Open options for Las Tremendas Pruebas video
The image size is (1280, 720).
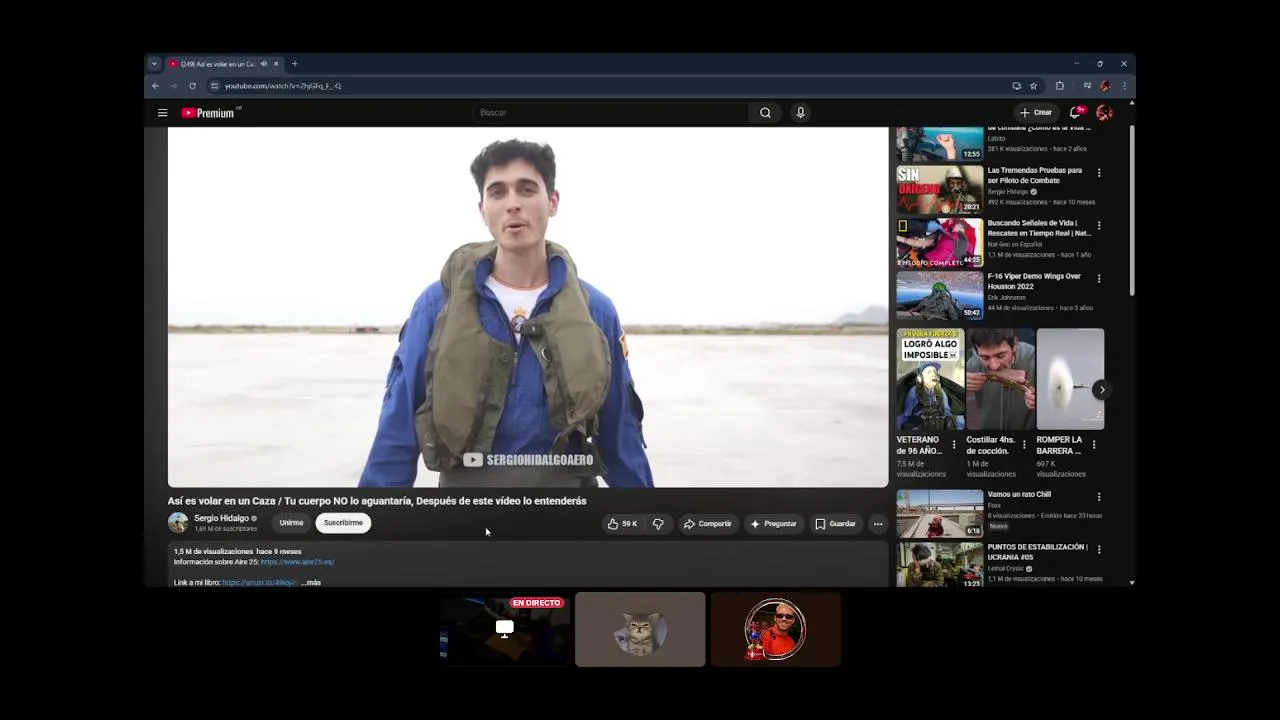(1099, 173)
